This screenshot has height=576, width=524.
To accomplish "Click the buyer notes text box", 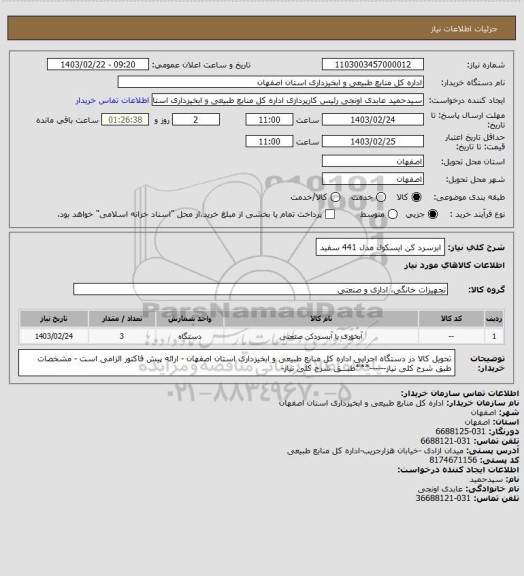I will click(x=237, y=363).
